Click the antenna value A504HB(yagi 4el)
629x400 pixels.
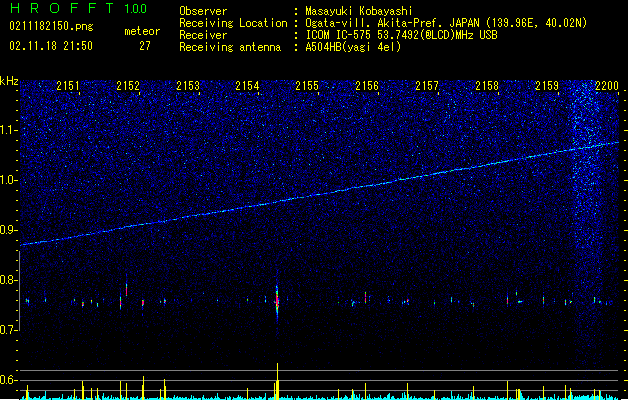pyautogui.click(x=353, y=47)
